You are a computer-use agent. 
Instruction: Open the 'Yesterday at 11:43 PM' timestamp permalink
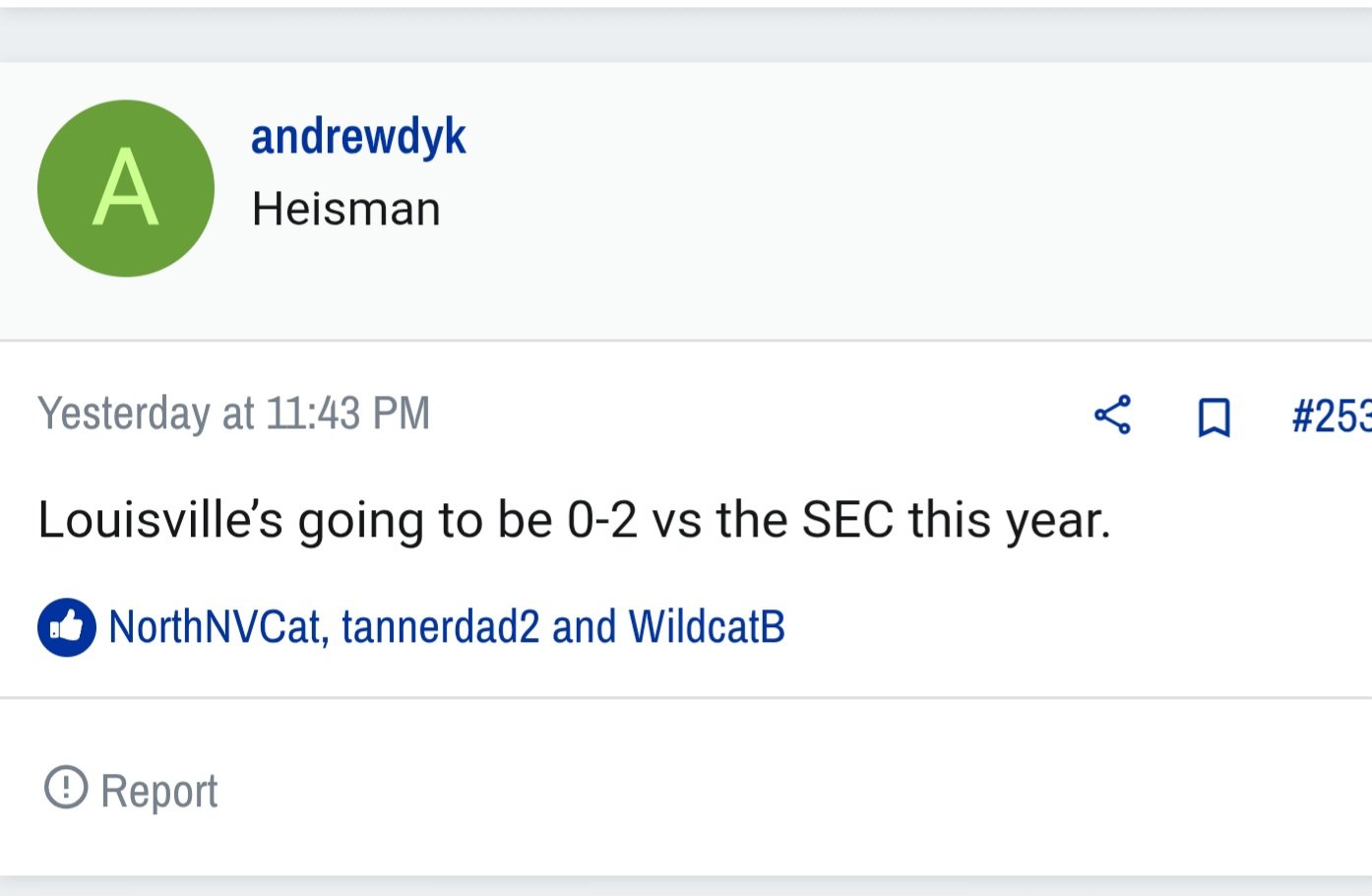point(234,414)
